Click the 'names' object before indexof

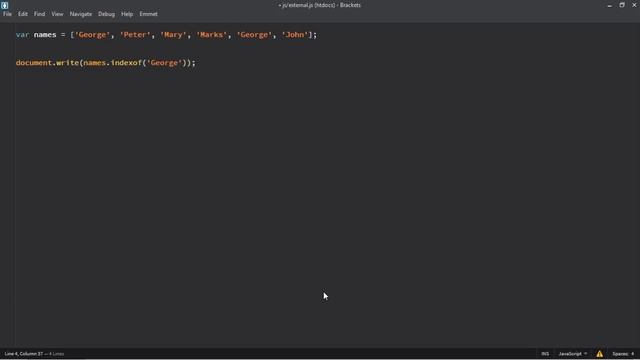[95, 63]
